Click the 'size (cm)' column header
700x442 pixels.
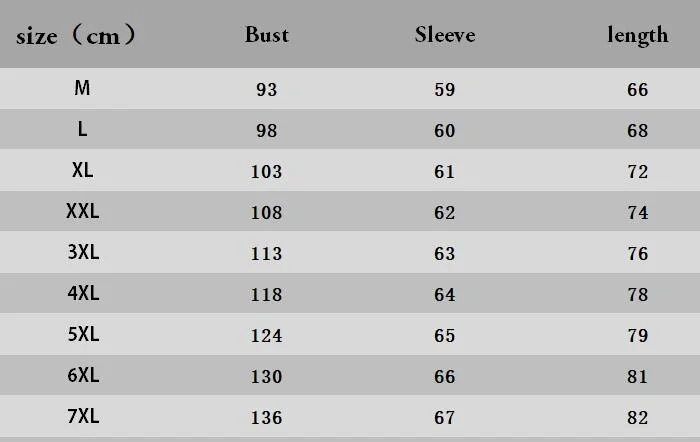point(76,35)
